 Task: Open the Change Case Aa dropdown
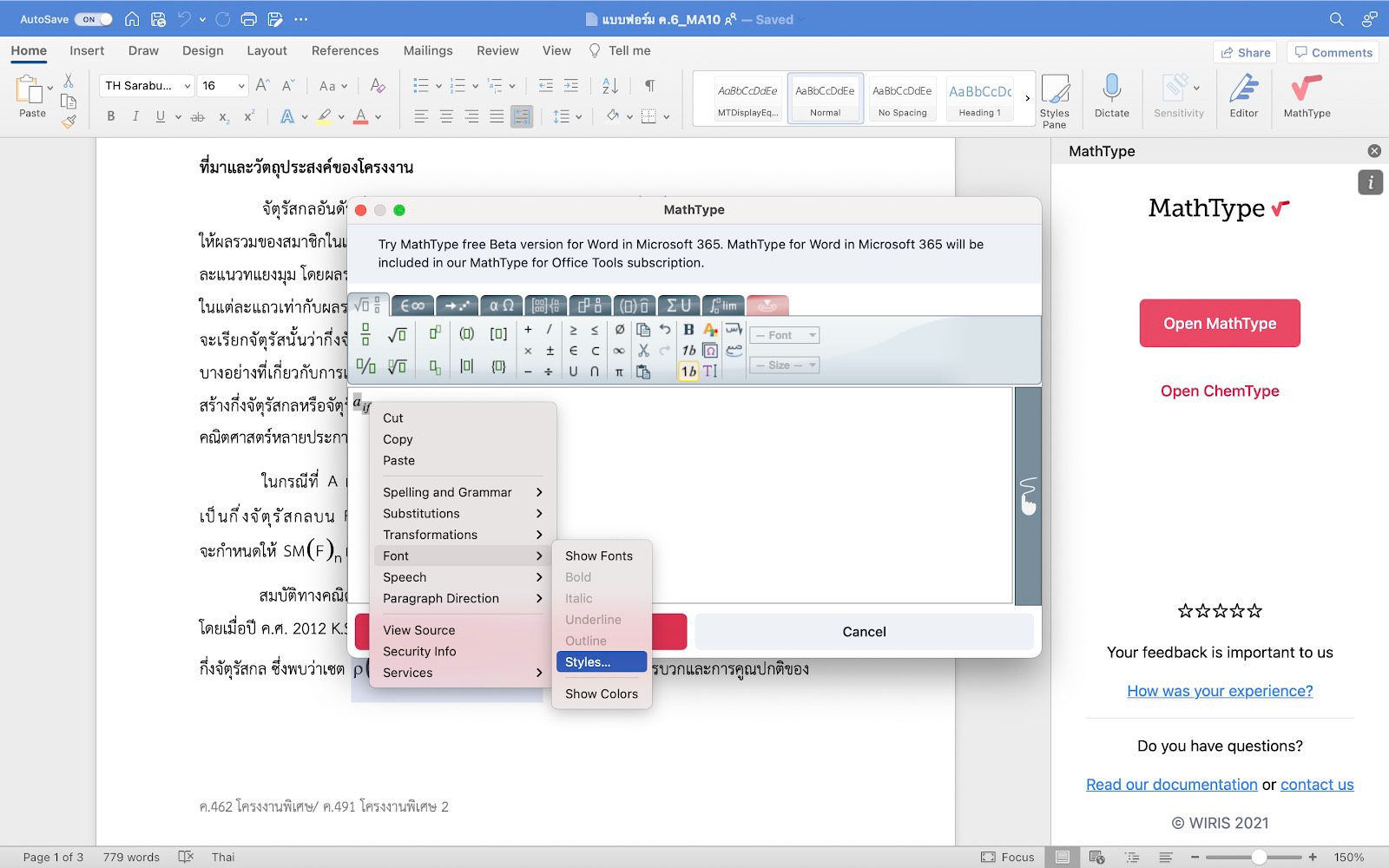pyautogui.click(x=333, y=86)
